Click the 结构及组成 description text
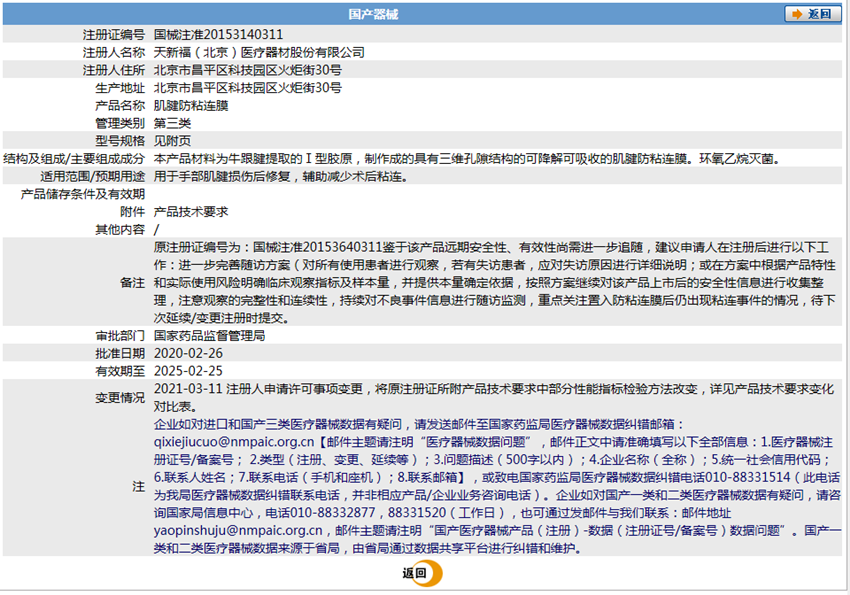The height and width of the screenshot is (595, 850). pos(467,159)
